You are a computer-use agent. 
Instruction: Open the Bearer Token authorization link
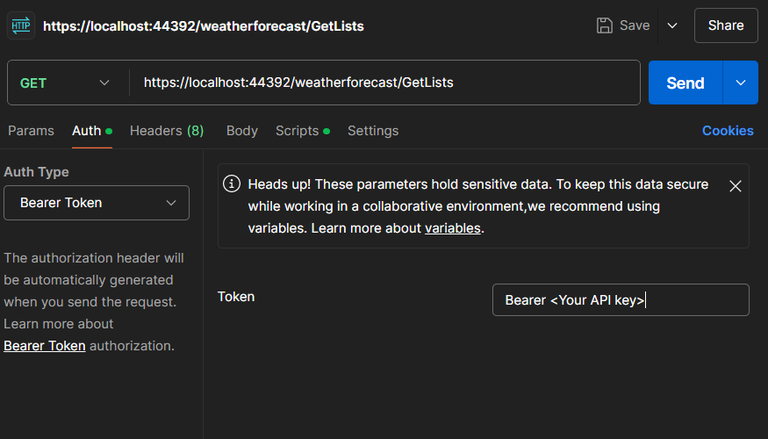click(45, 346)
